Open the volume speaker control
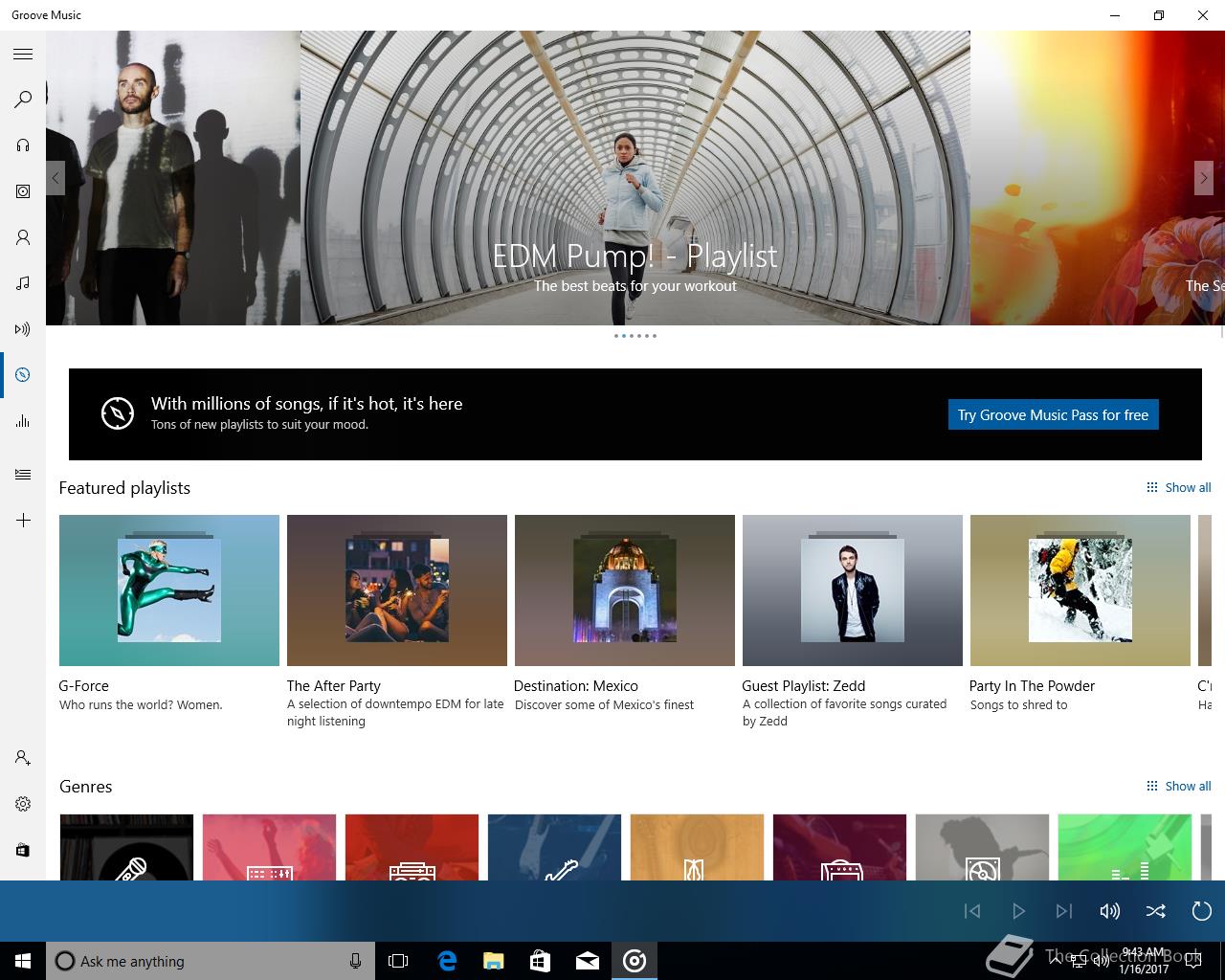 click(1110, 911)
